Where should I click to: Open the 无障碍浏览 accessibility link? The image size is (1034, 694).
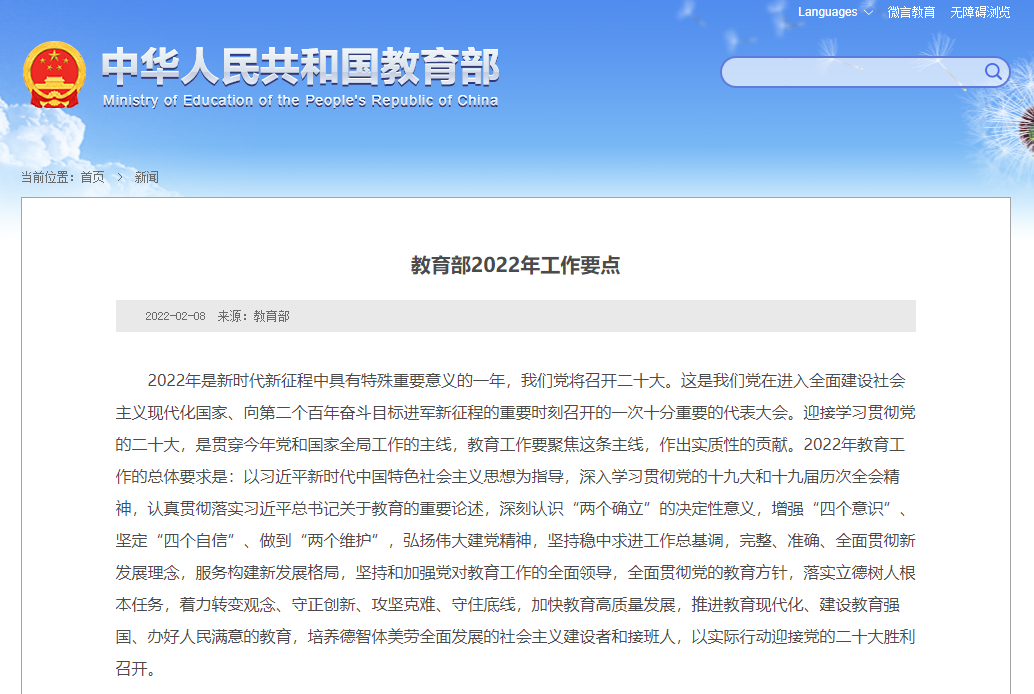(980, 12)
